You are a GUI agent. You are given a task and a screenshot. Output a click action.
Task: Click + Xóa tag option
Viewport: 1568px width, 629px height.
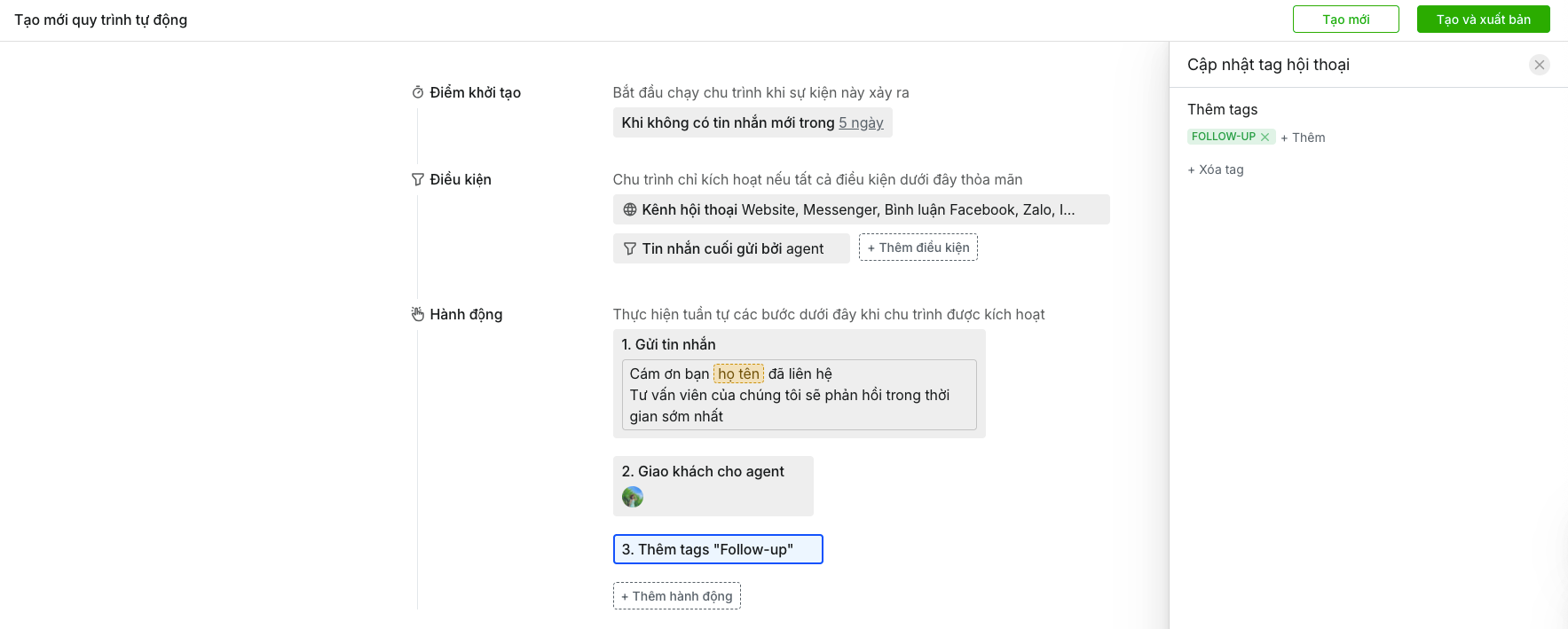(1216, 169)
